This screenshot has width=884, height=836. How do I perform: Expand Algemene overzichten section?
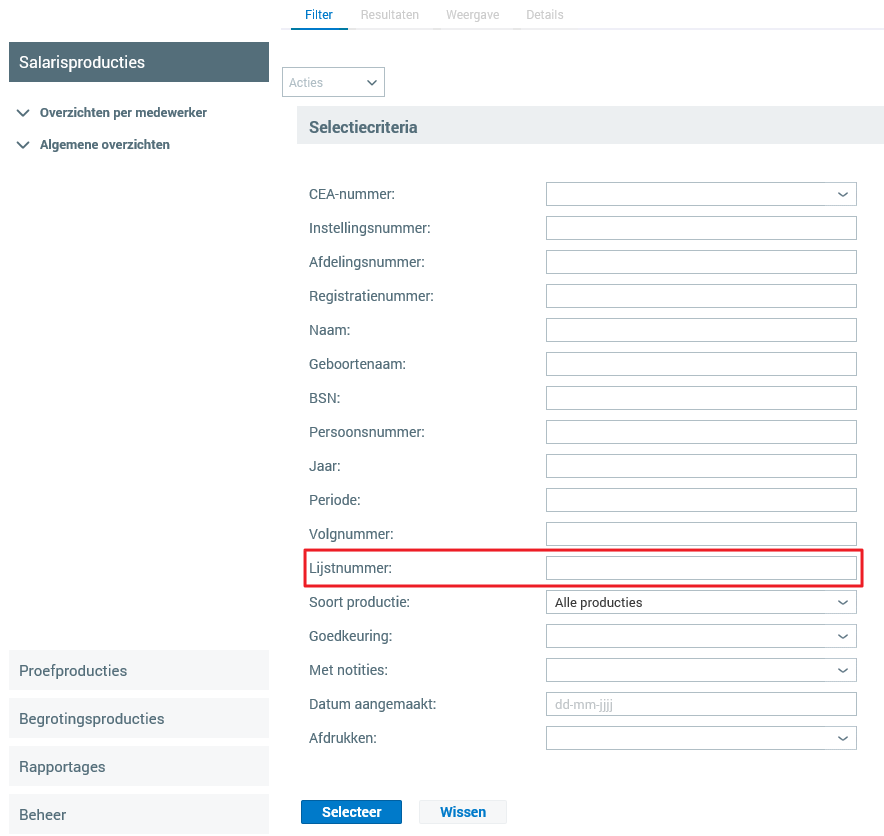(104, 145)
